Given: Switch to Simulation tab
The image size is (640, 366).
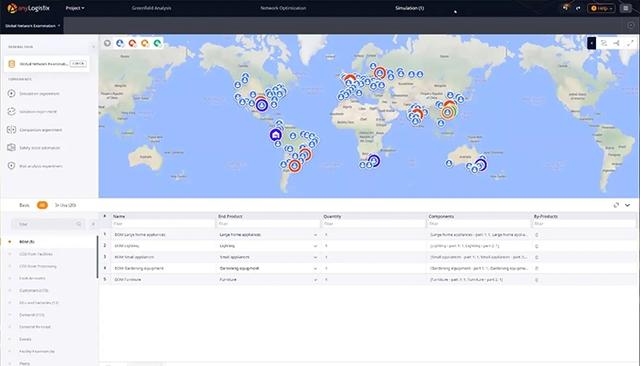Looking at the screenshot, I should [x=409, y=8].
